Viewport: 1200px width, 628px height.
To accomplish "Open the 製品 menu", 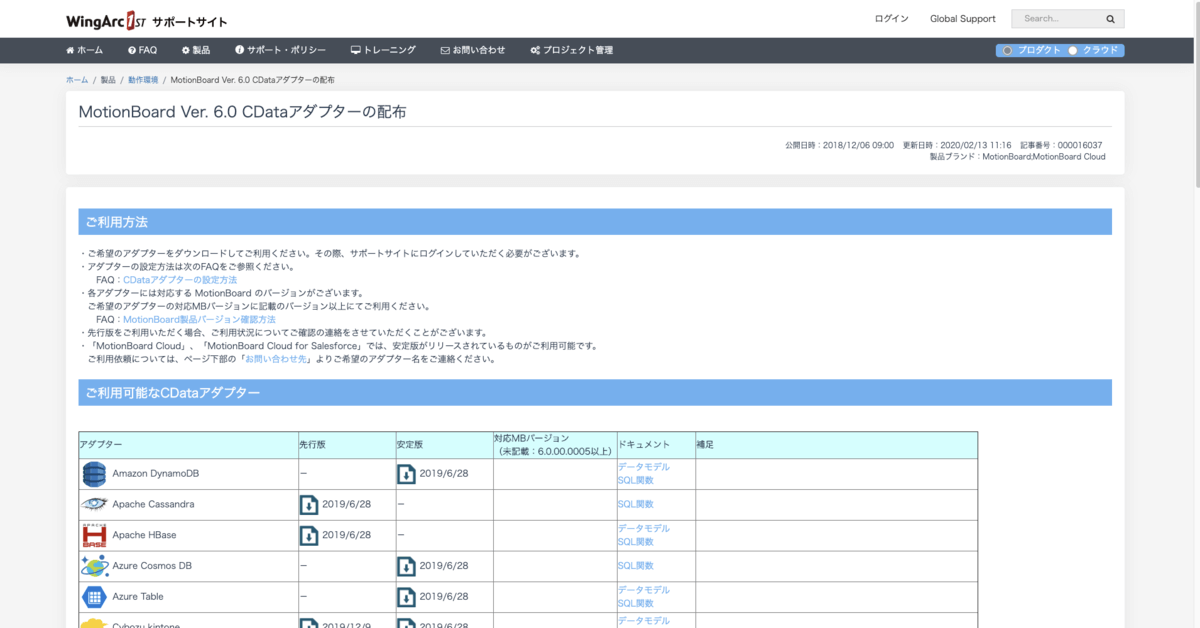I will 195,50.
